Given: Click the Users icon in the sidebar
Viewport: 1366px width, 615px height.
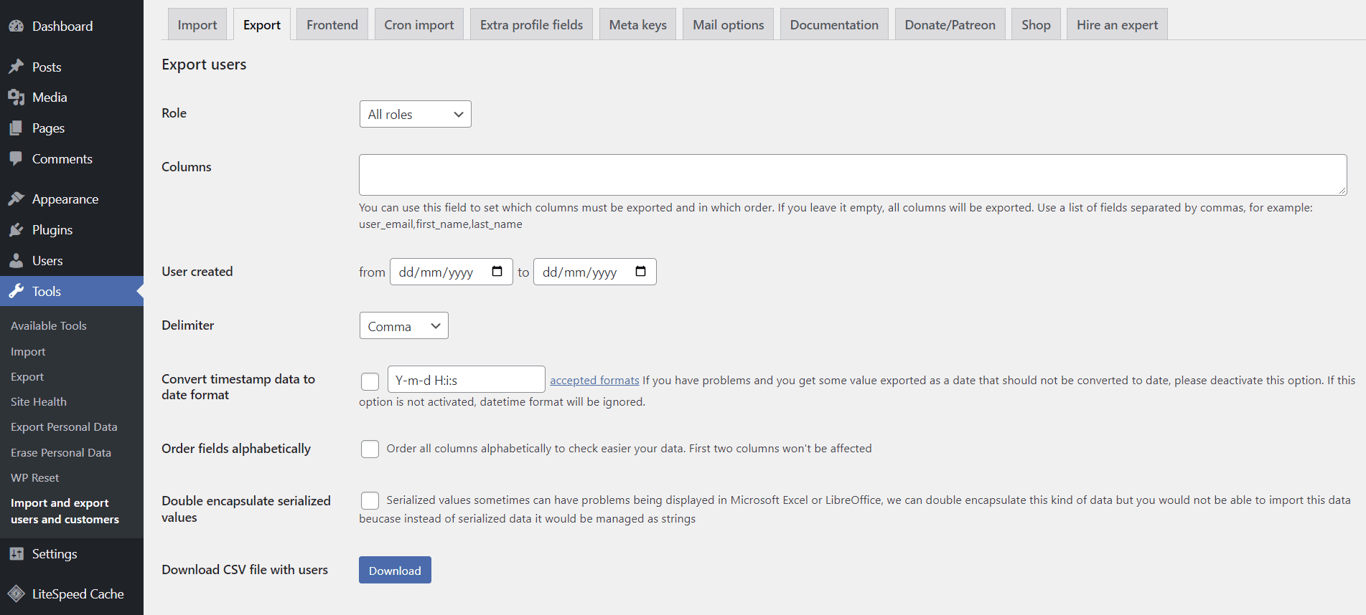Looking at the screenshot, I should pos(17,260).
